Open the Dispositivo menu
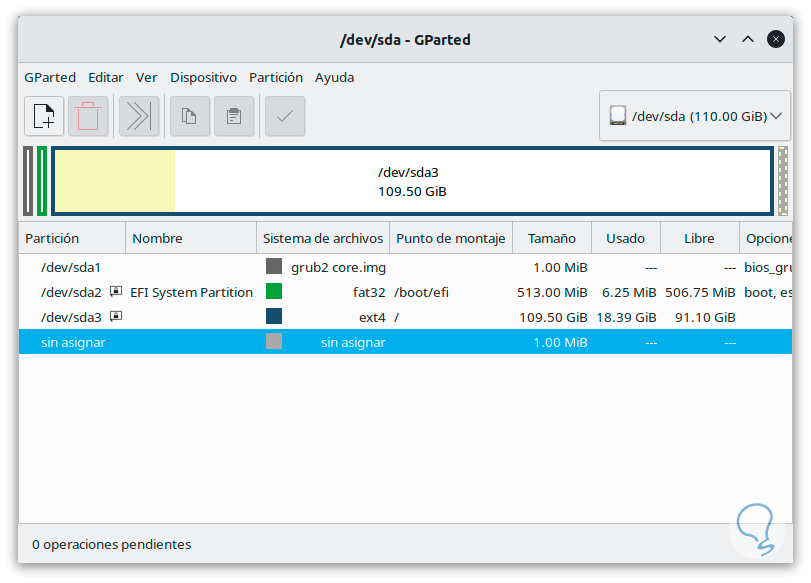The image size is (811, 583). pos(203,78)
